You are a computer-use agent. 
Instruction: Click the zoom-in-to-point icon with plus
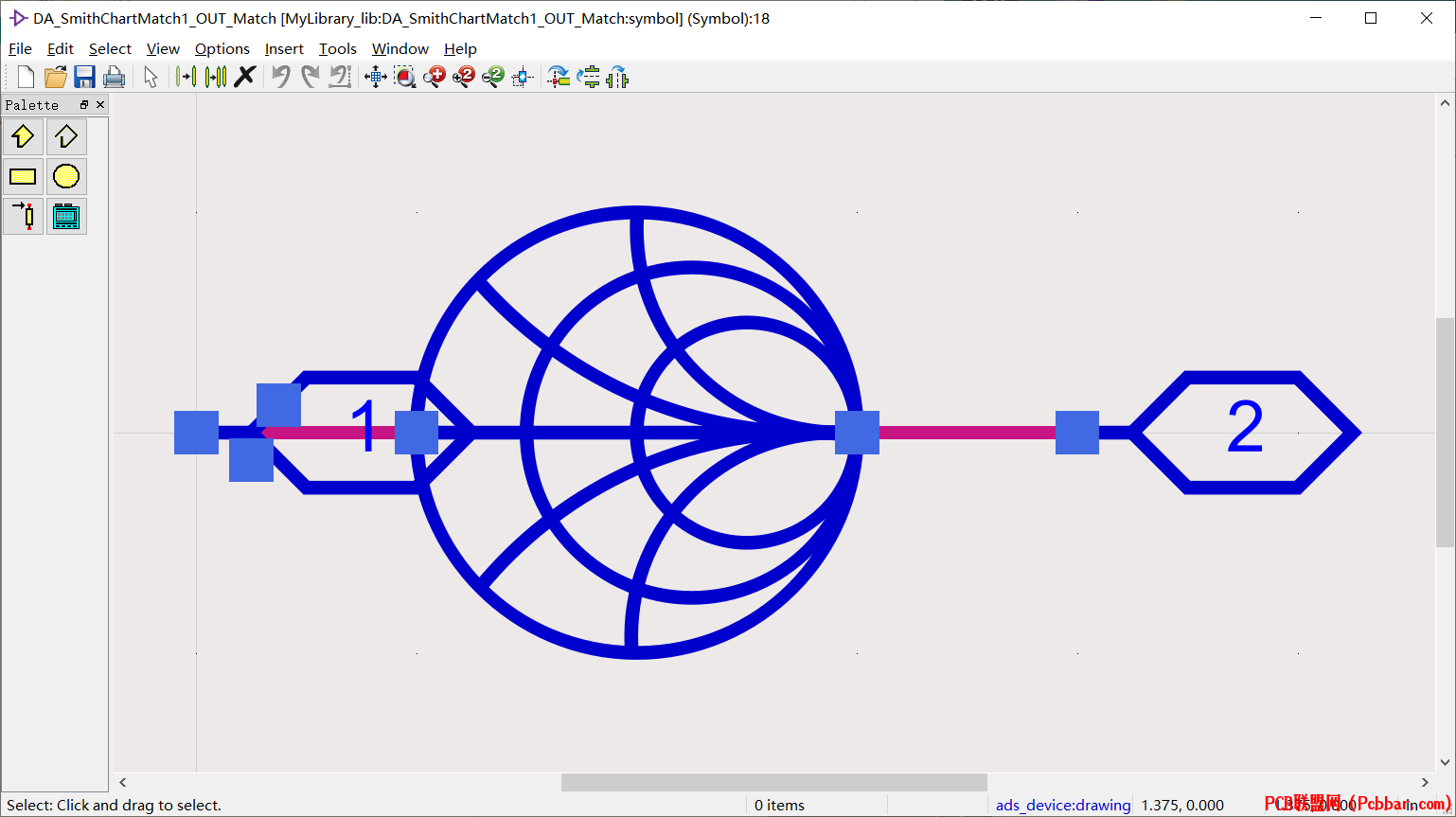(x=435, y=77)
